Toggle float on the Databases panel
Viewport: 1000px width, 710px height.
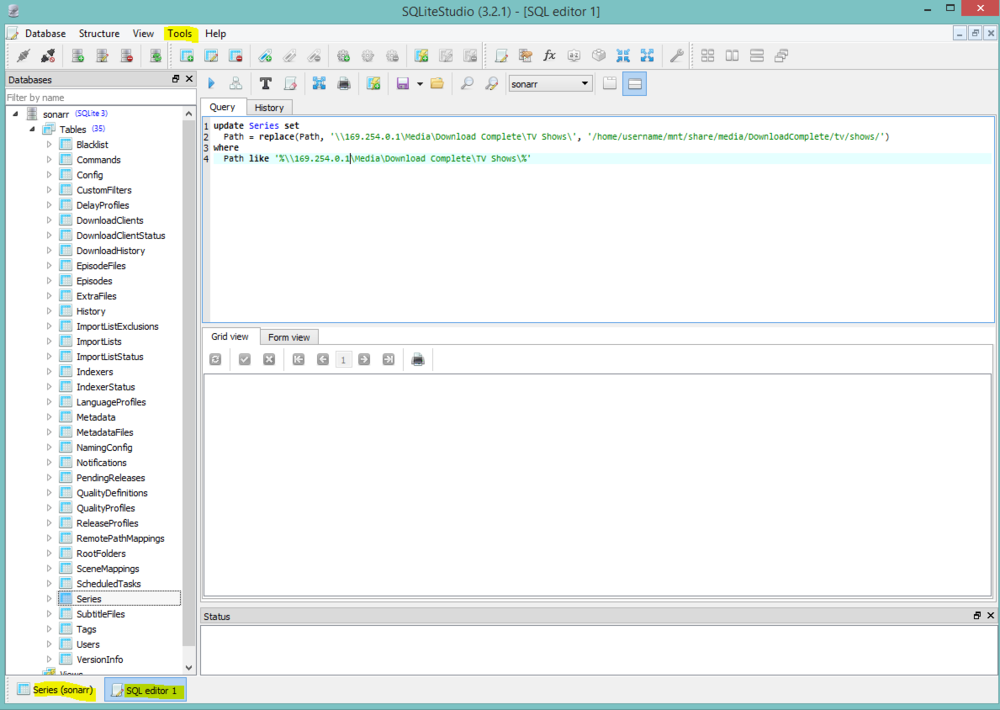(x=176, y=79)
